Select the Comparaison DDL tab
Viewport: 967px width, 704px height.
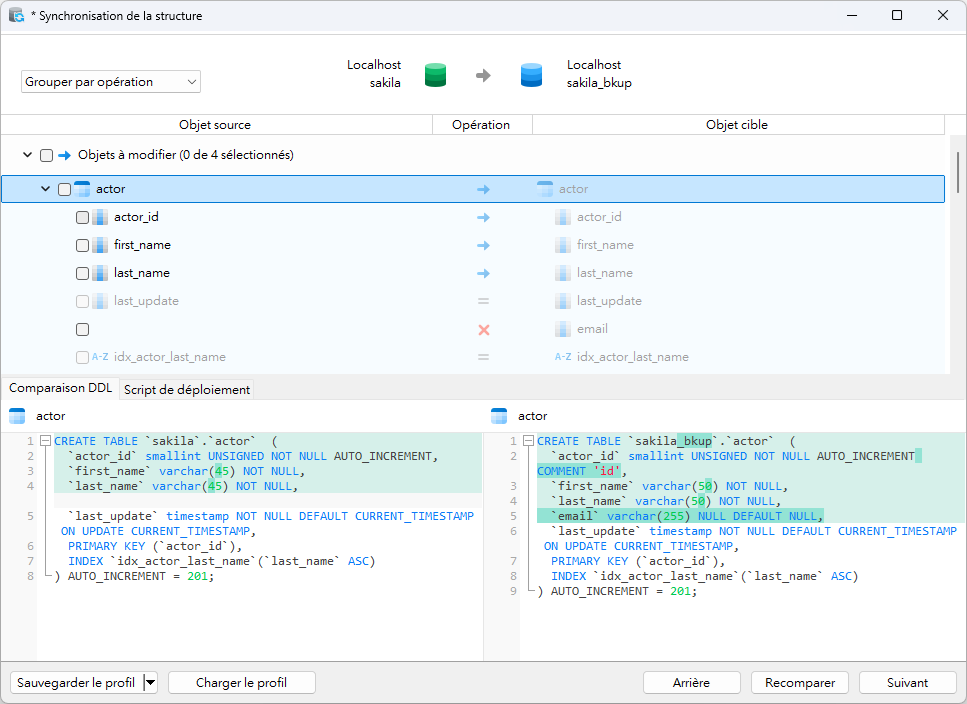pyautogui.click(x=61, y=389)
